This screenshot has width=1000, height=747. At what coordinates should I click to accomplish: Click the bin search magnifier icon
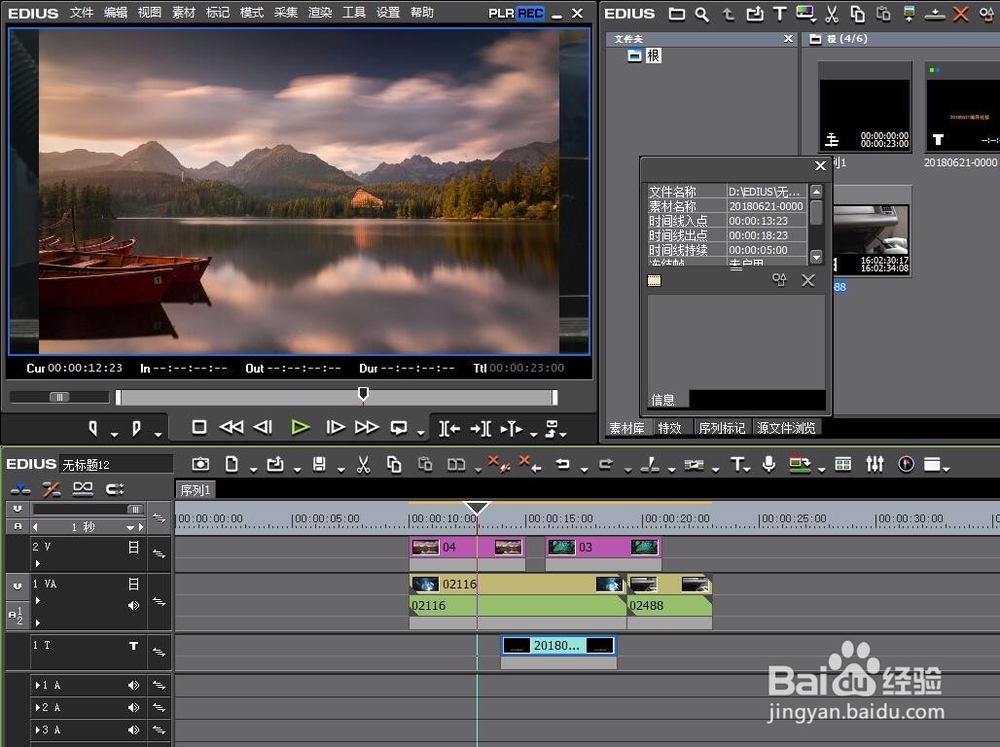(x=702, y=14)
